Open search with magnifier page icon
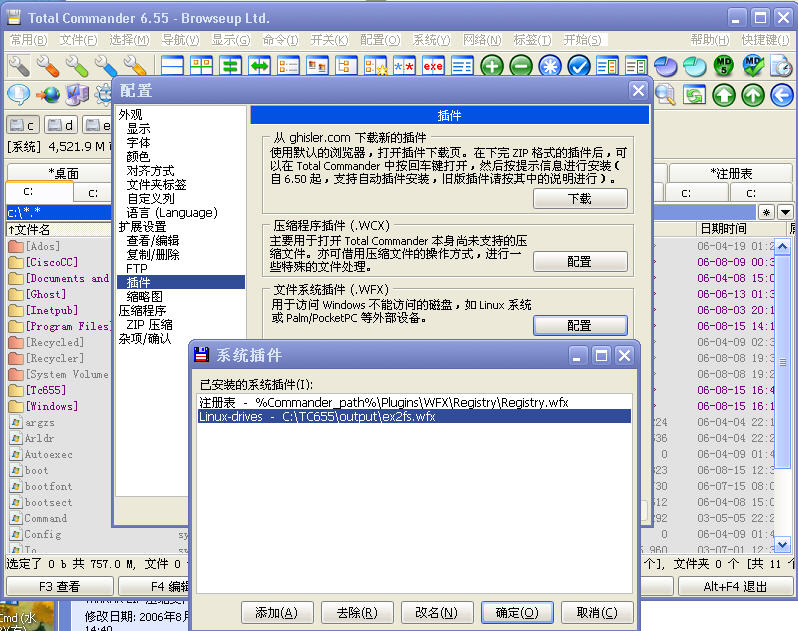 tap(665, 95)
